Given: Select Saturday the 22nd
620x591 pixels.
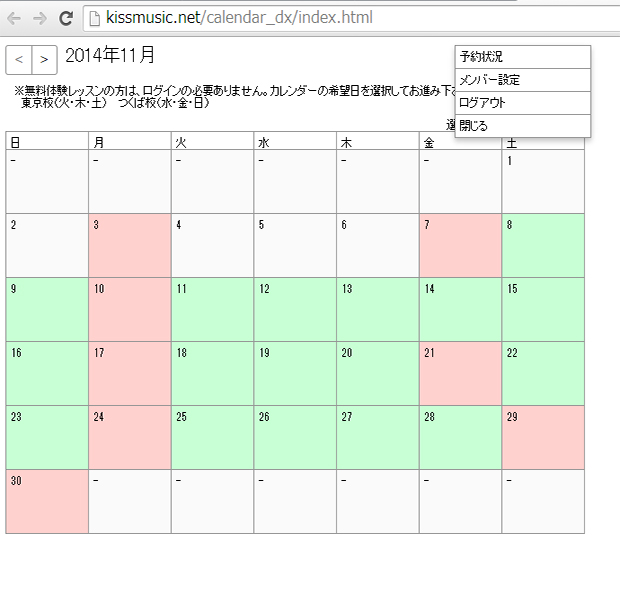Looking at the screenshot, I should coord(543,374).
